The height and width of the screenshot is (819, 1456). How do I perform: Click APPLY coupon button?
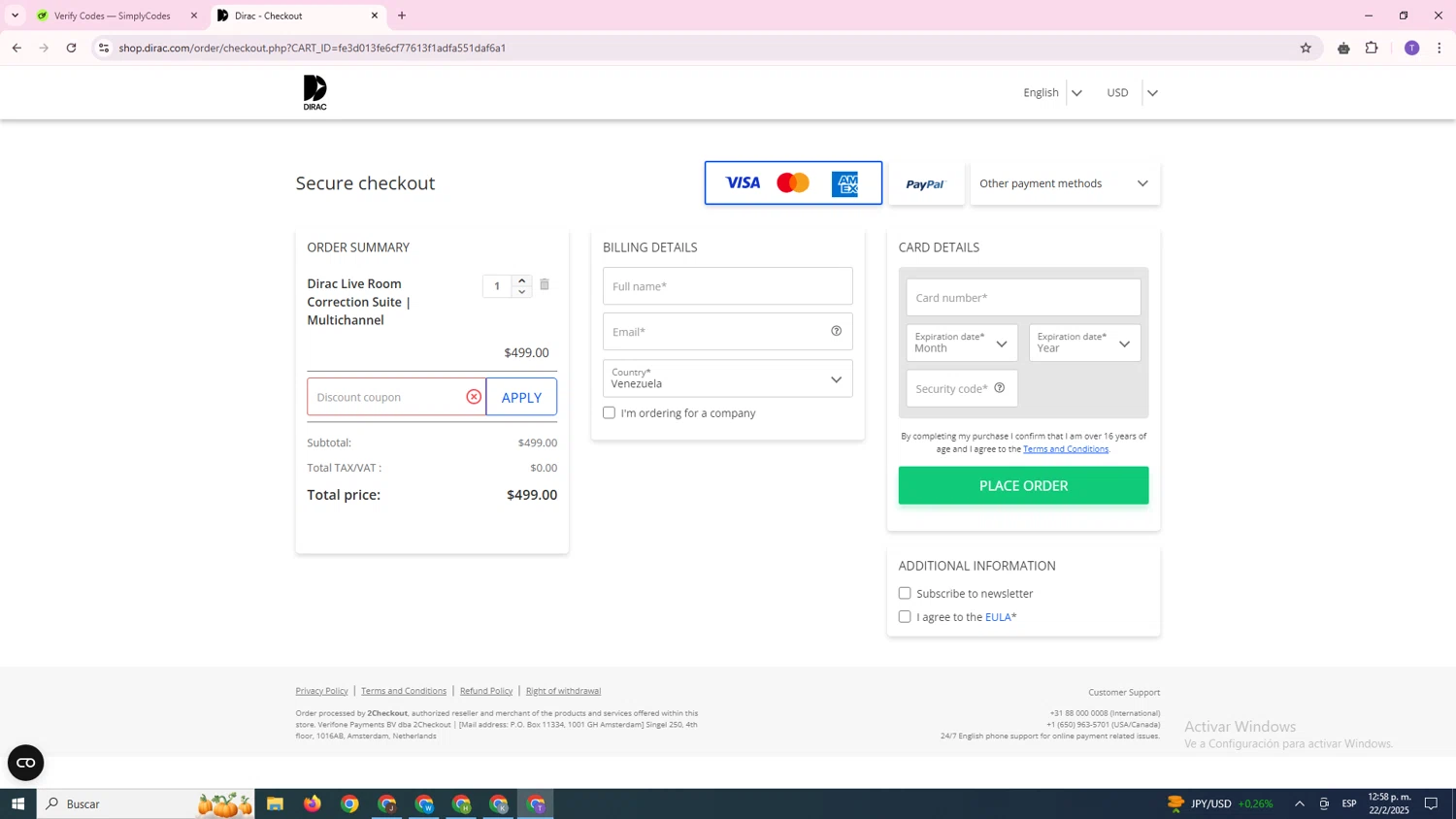click(521, 397)
